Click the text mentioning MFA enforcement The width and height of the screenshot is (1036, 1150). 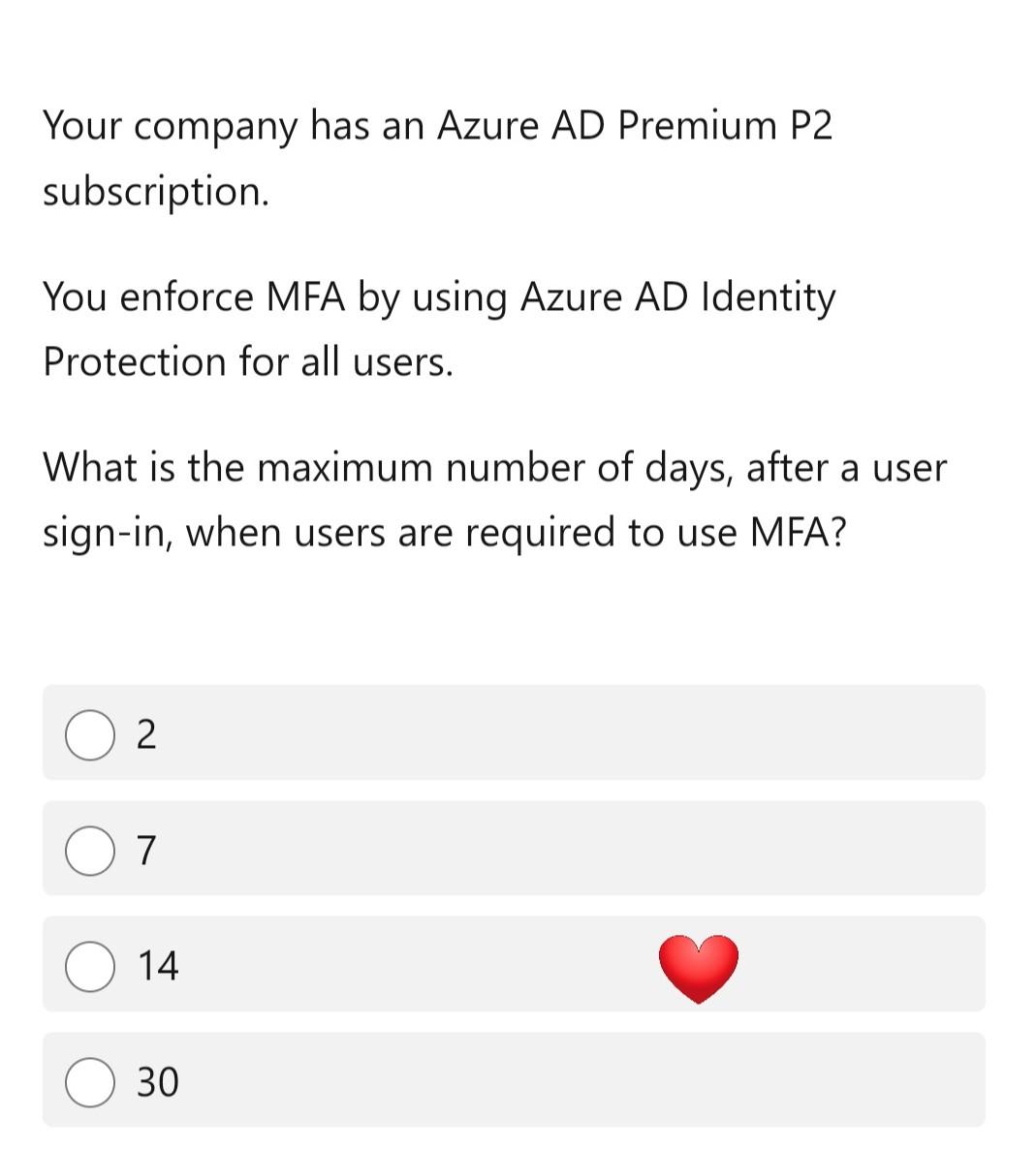436,329
